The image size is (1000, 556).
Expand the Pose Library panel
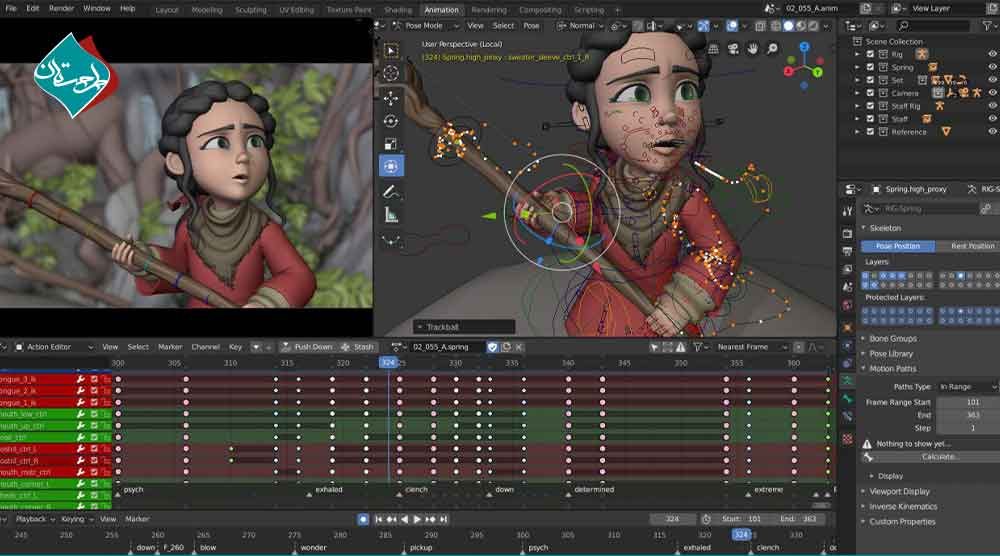coord(890,354)
